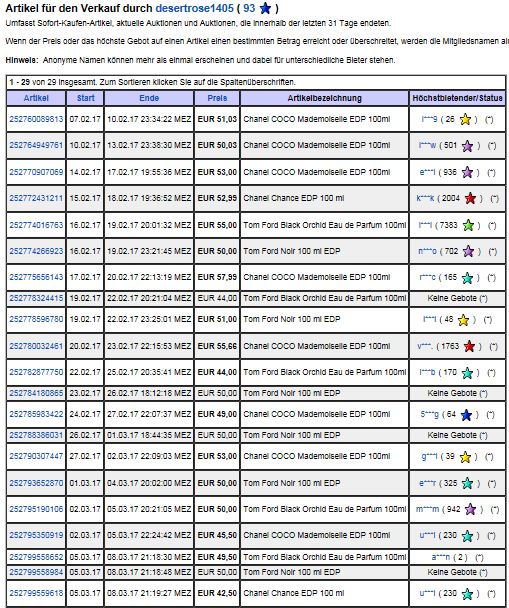Open item 252795350919
This screenshot has width=509, height=608.
click(x=36, y=535)
